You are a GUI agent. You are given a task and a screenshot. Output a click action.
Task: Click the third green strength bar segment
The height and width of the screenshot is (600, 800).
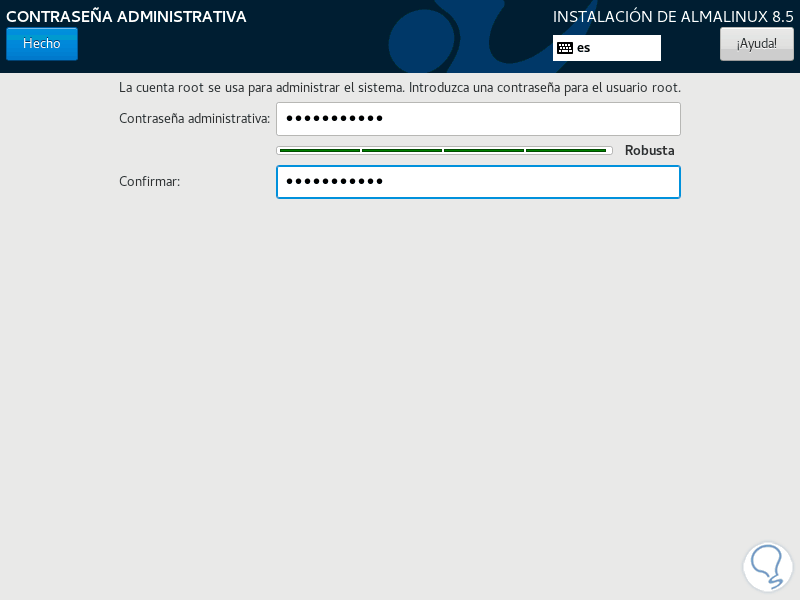tap(484, 151)
